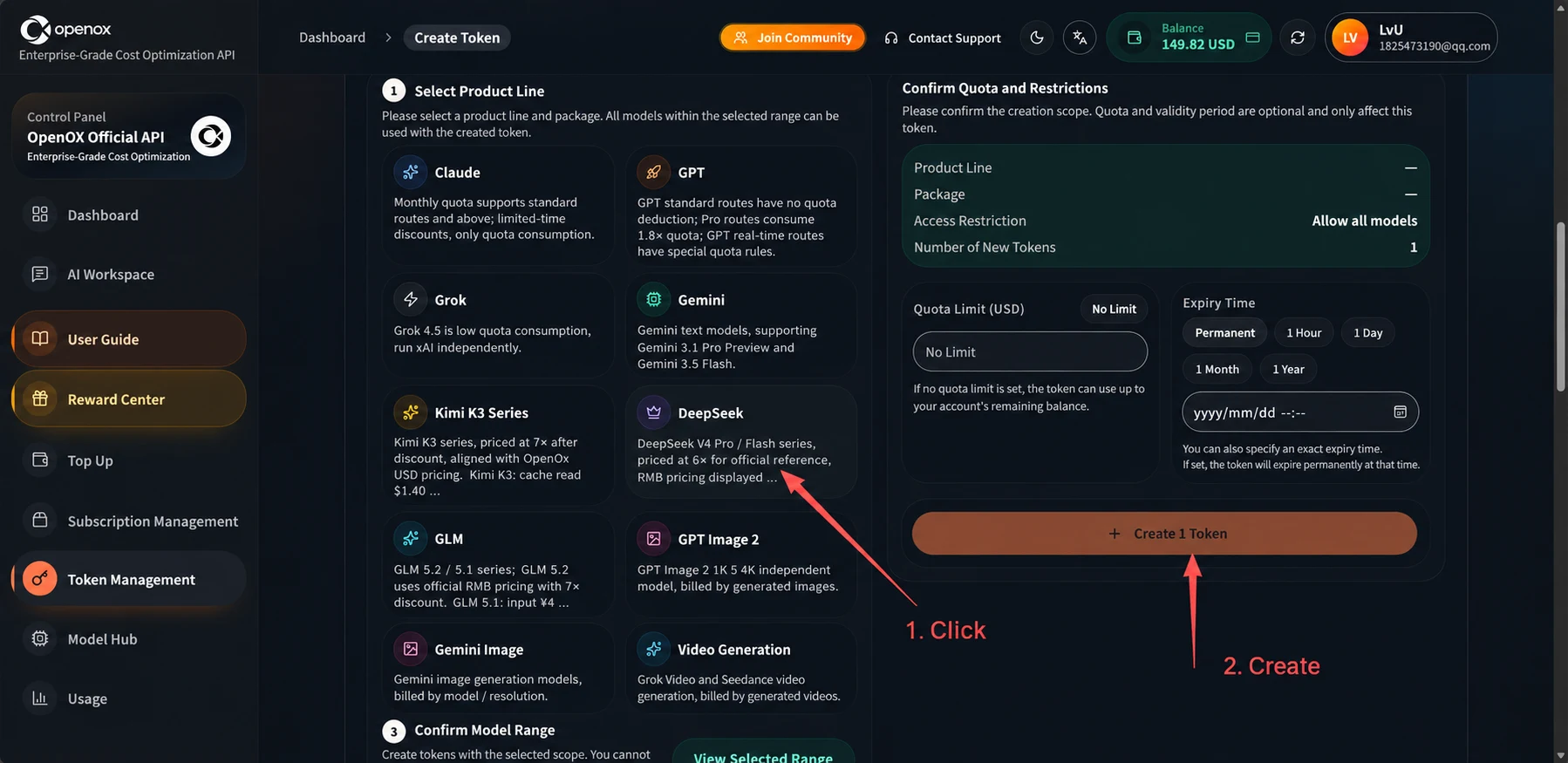Click the Claude product line icon
Image resolution: width=1568 pixels, height=763 pixels.
(x=411, y=172)
